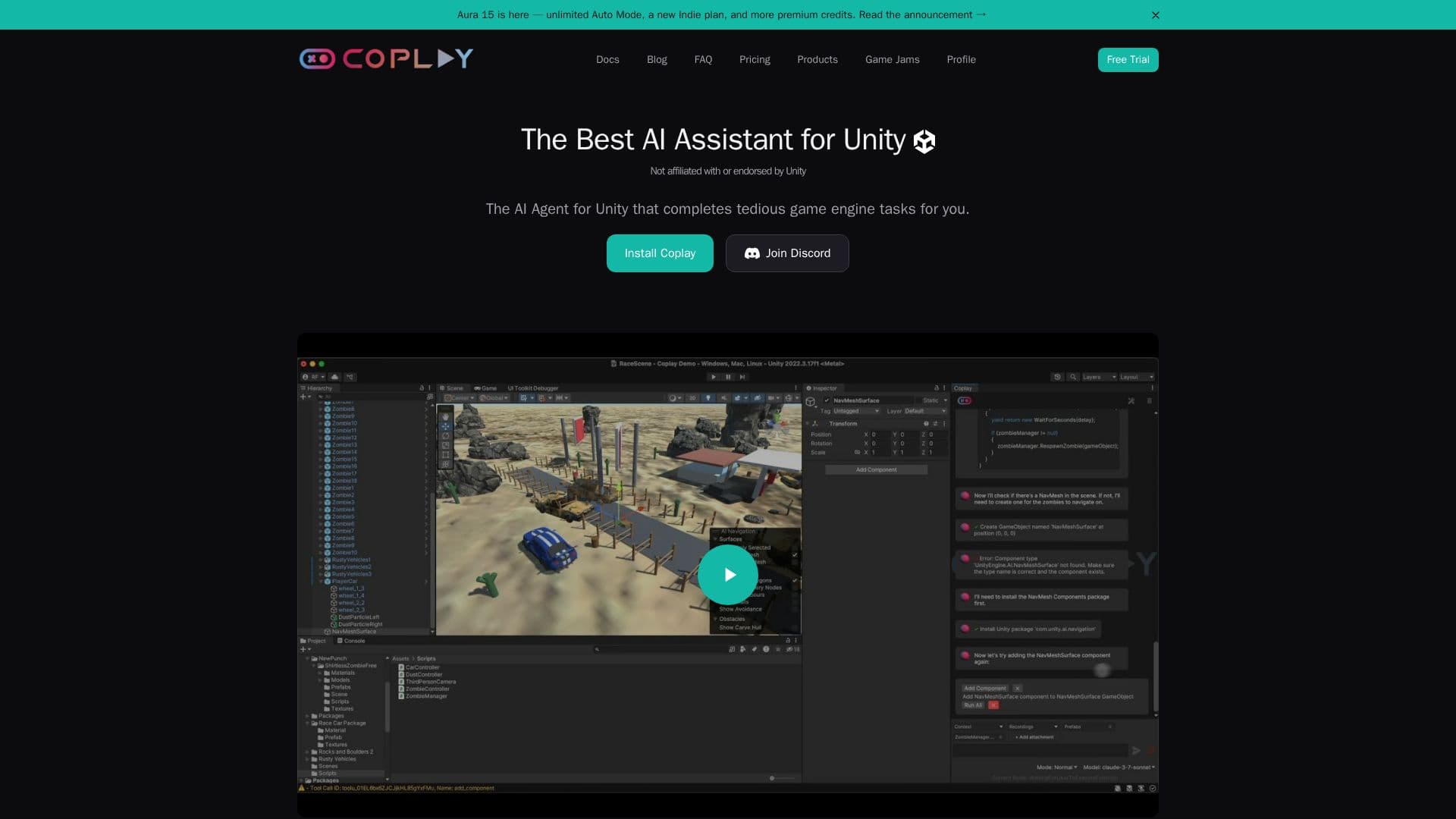The width and height of the screenshot is (1456, 819).
Task: Click the 'Not affiliated with or endorsed by Unity' text
Action: pyautogui.click(x=728, y=171)
